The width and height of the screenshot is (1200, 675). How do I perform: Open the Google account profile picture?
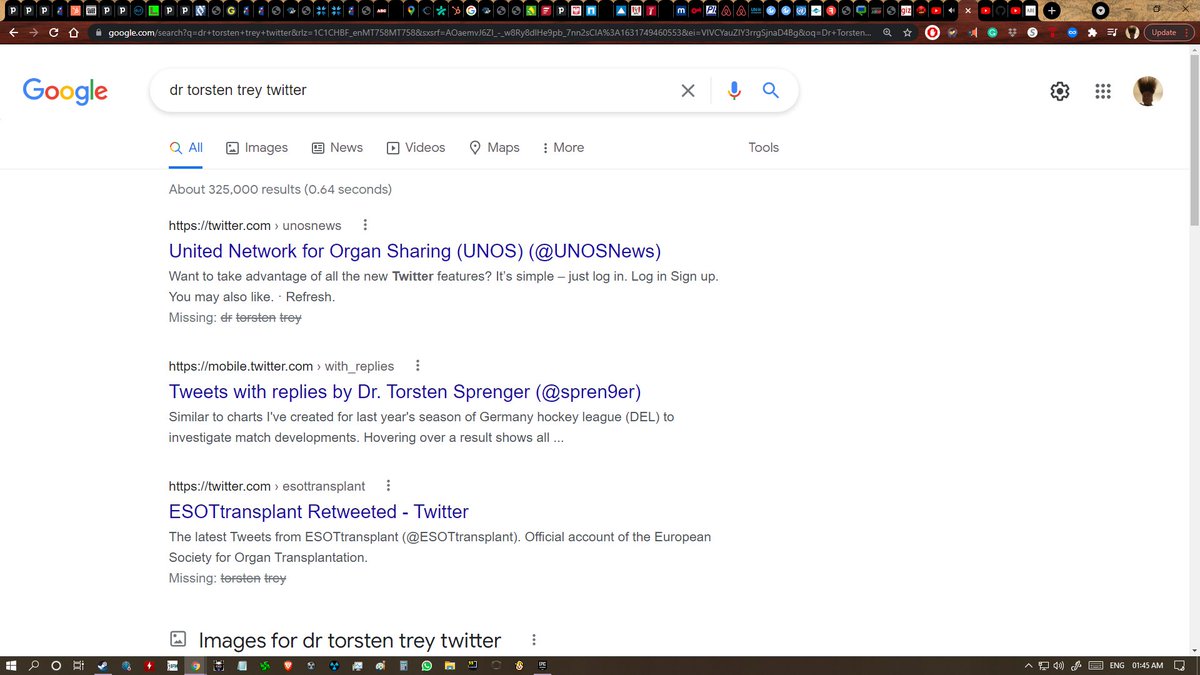click(x=1148, y=91)
